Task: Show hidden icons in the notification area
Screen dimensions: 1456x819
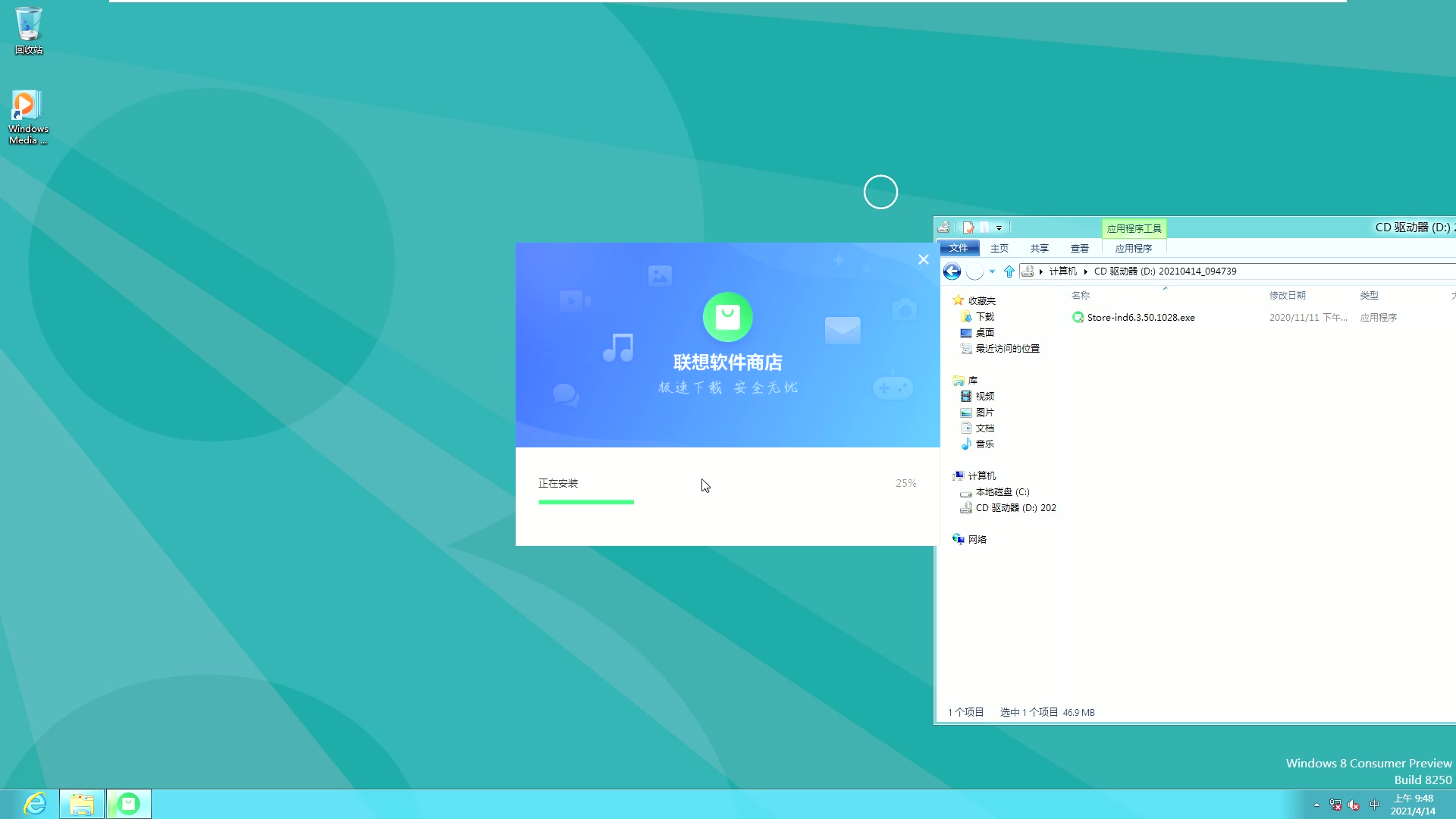Action: tap(1317, 806)
